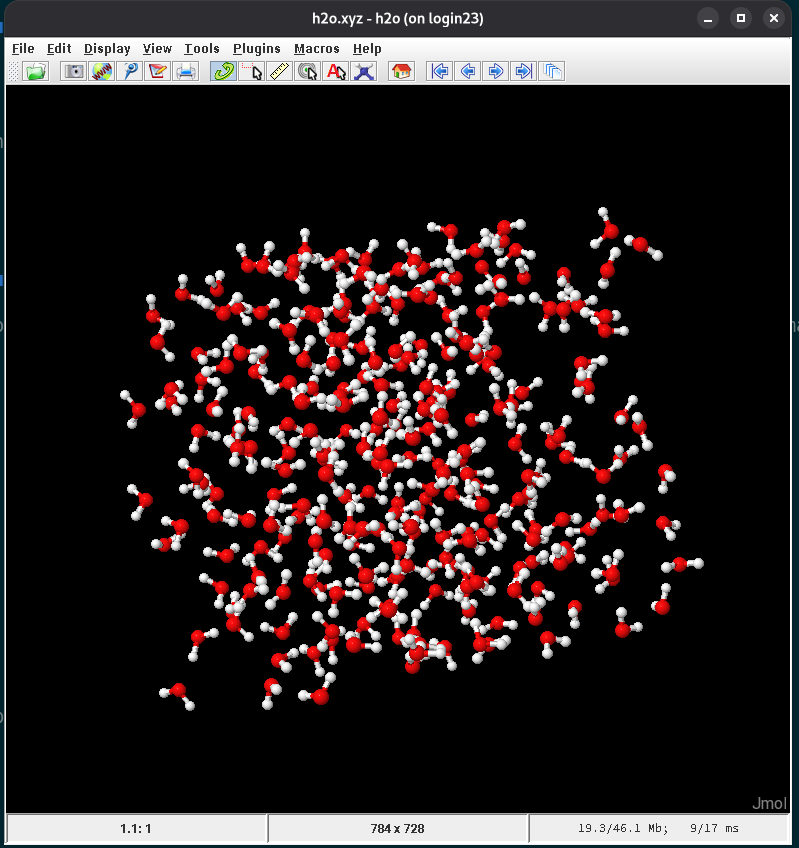Screen dimensions: 799x848
Task: Expand the Macros menu
Action: (x=317, y=49)
